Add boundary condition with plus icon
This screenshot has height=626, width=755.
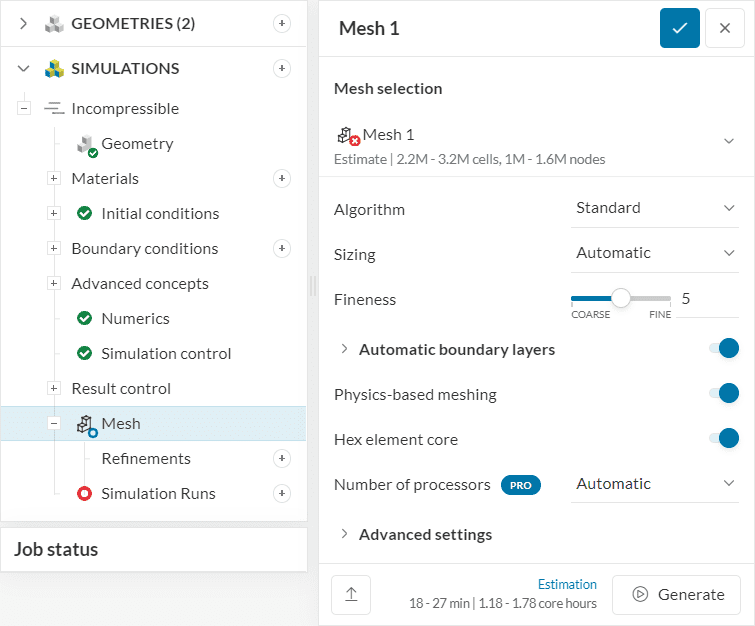pyautogui.click(x=282, y=248)
